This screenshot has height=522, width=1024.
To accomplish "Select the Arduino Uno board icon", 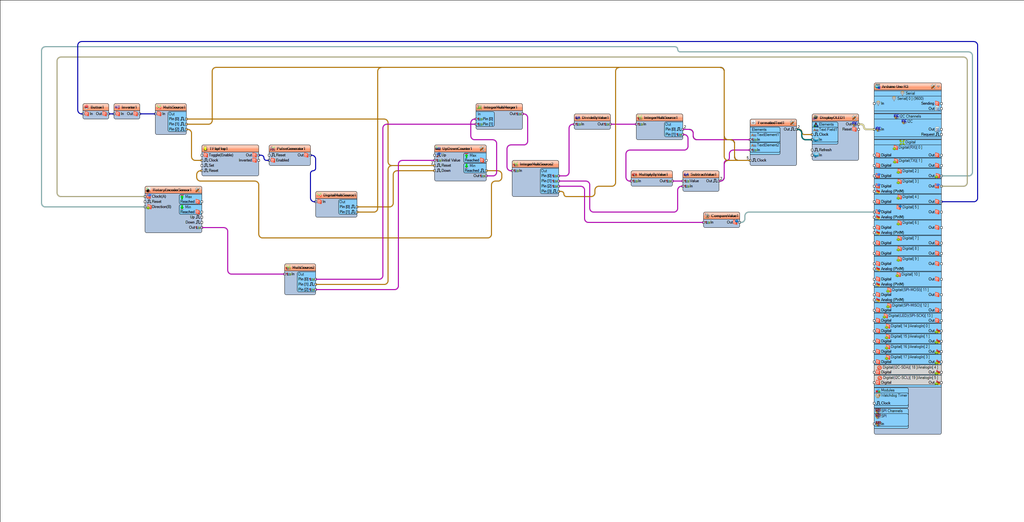I will (879, 86).
